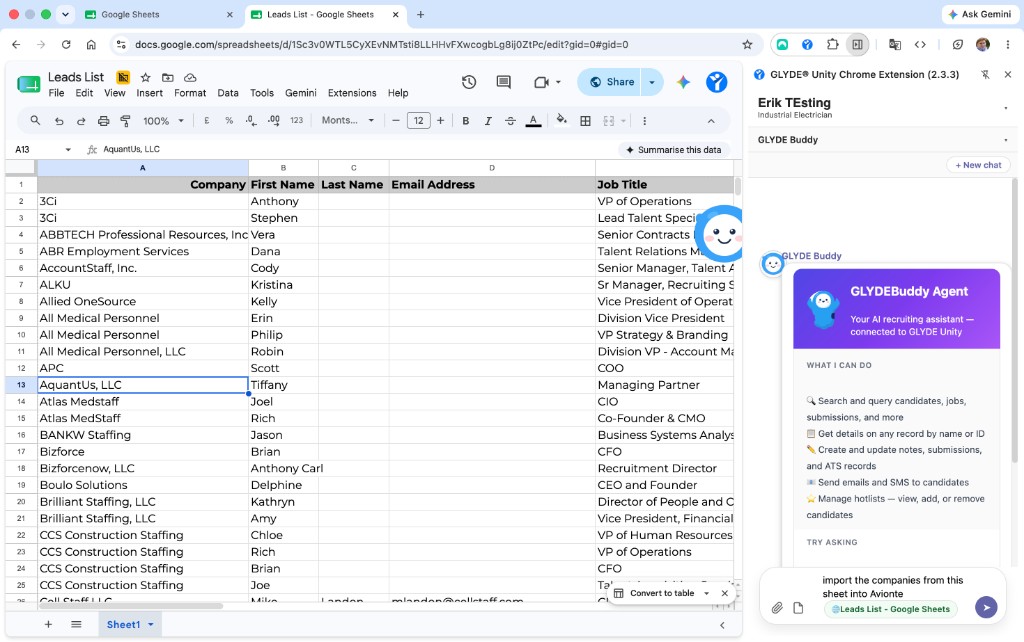Format selected cells as percent
1024x642 pixels.
(x=229, y=121)
